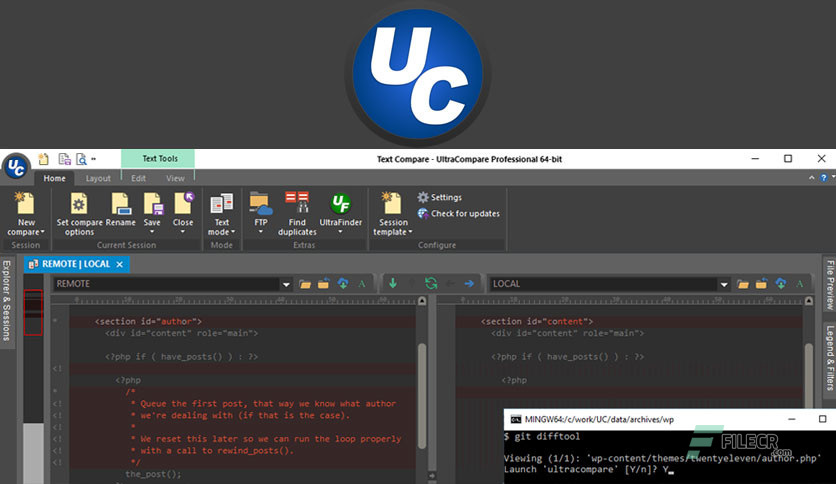Open FTP cloud file for REMOTE pane
This screenshot has width=836, height=484.
343,284
